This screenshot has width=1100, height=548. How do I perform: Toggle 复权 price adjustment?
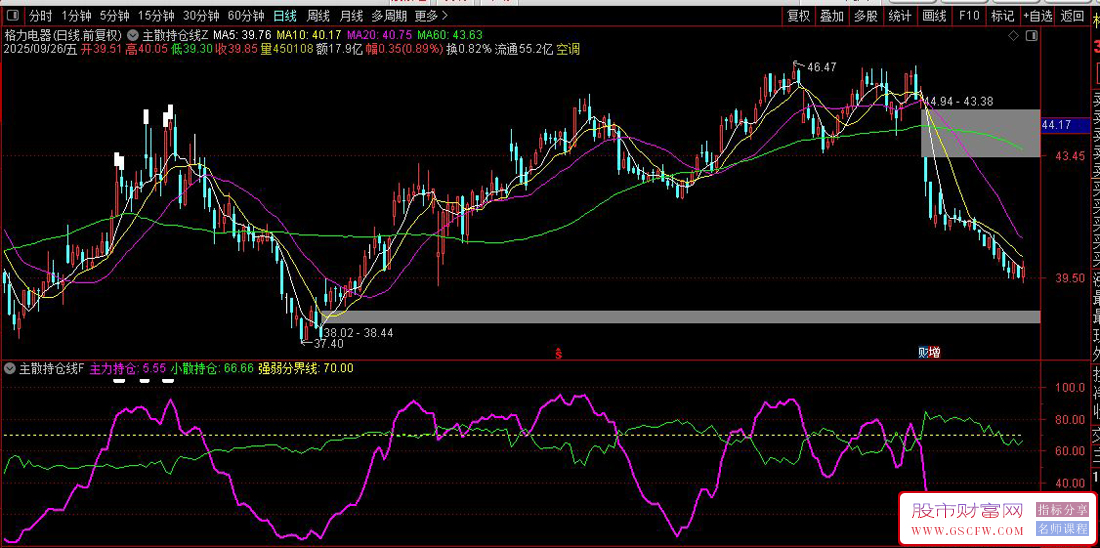click(x=798, y=16)
